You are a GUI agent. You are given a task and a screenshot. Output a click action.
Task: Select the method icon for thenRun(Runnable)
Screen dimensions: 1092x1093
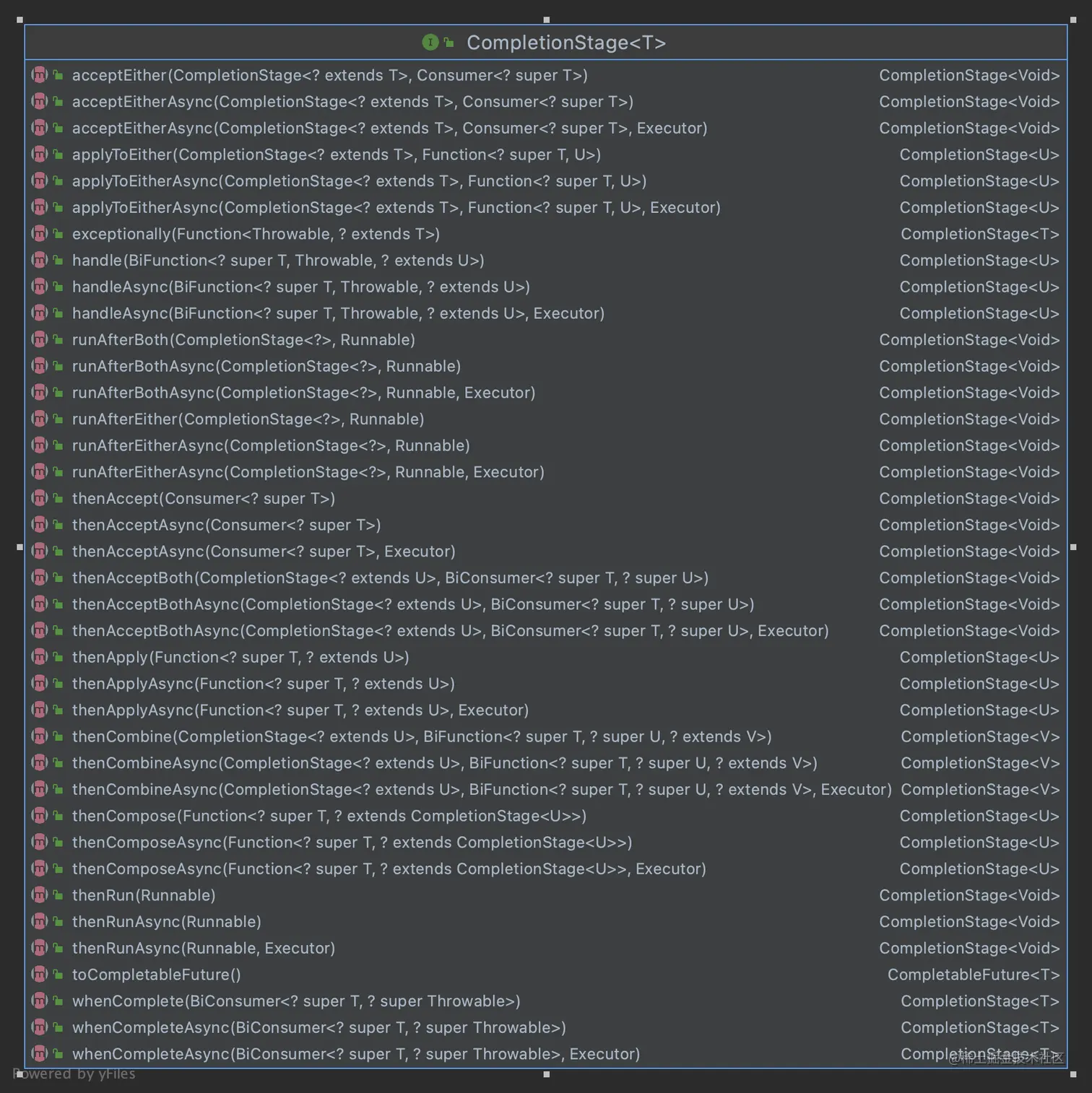tap(40, 896)
